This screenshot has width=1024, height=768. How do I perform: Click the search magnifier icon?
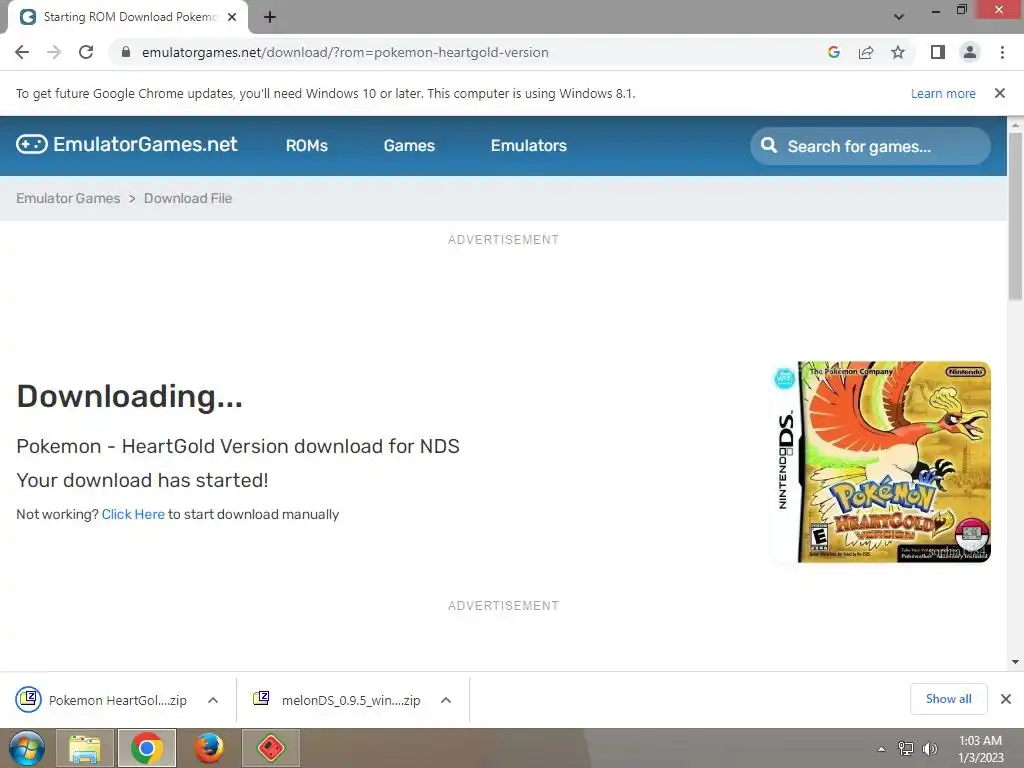(x=769, y=145)
